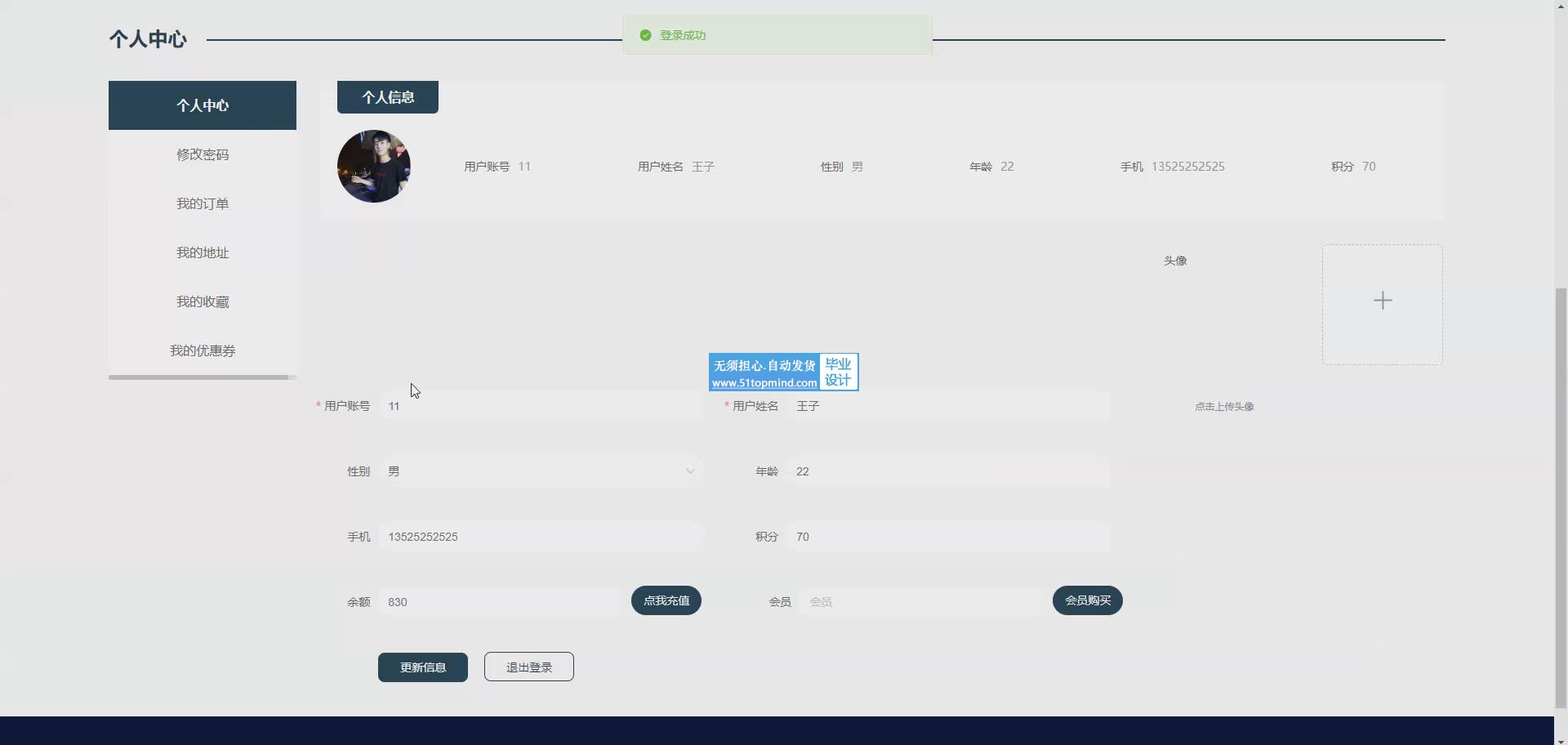Viewport: 1568px width, 745px height.
Task: Open 我的地址 menu item
Action: pyautogui.click(x=203, y=252)
